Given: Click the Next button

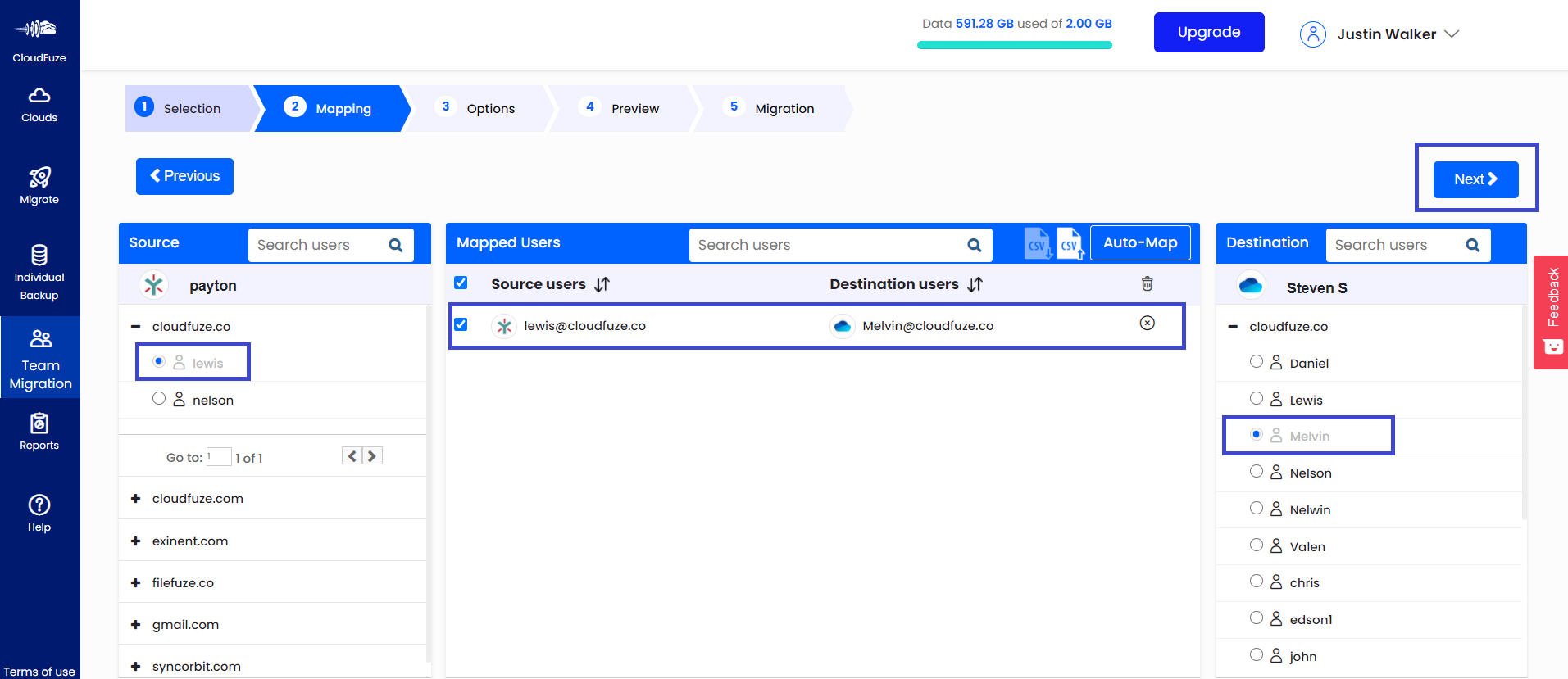Looking at the screenshot, I should tap(1475, 179).
